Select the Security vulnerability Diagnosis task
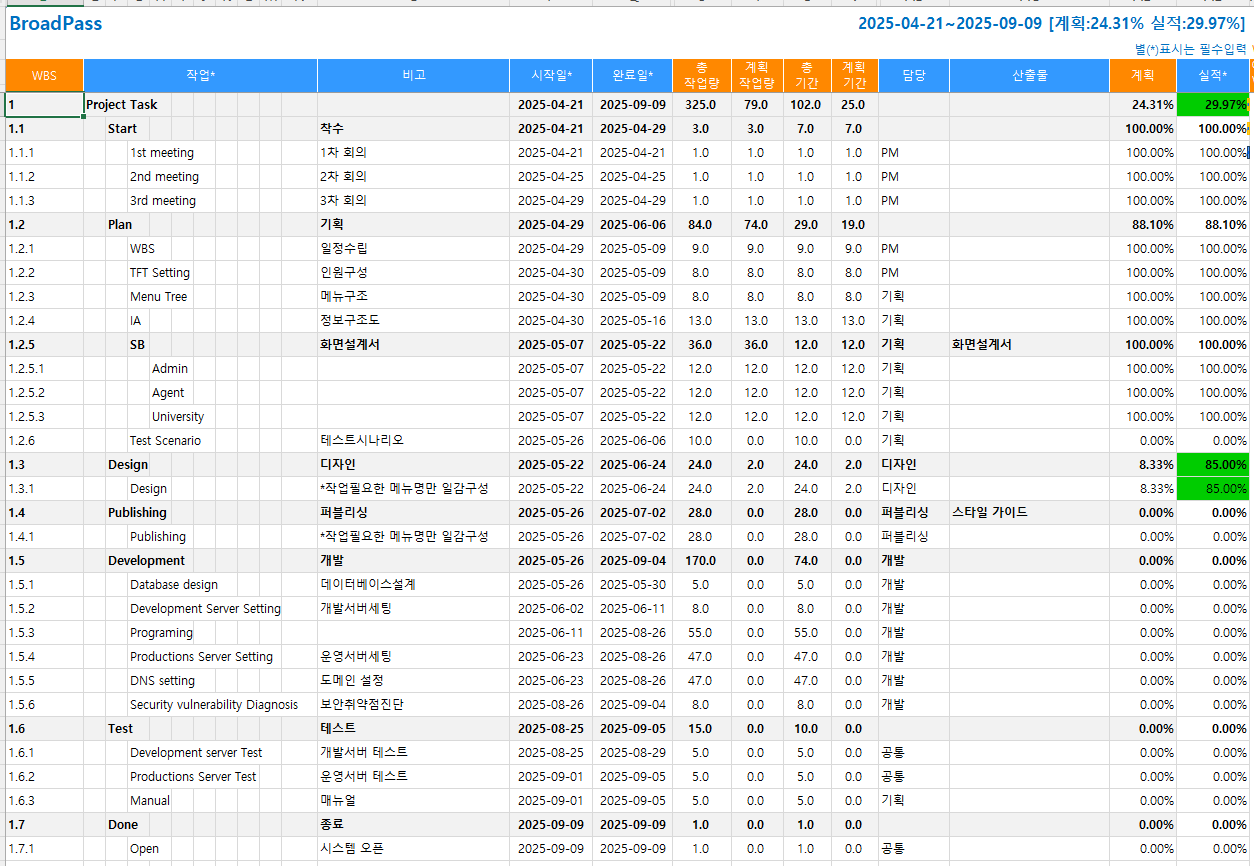The height and width of the screenshot is (866, 1254). point(214,705)
